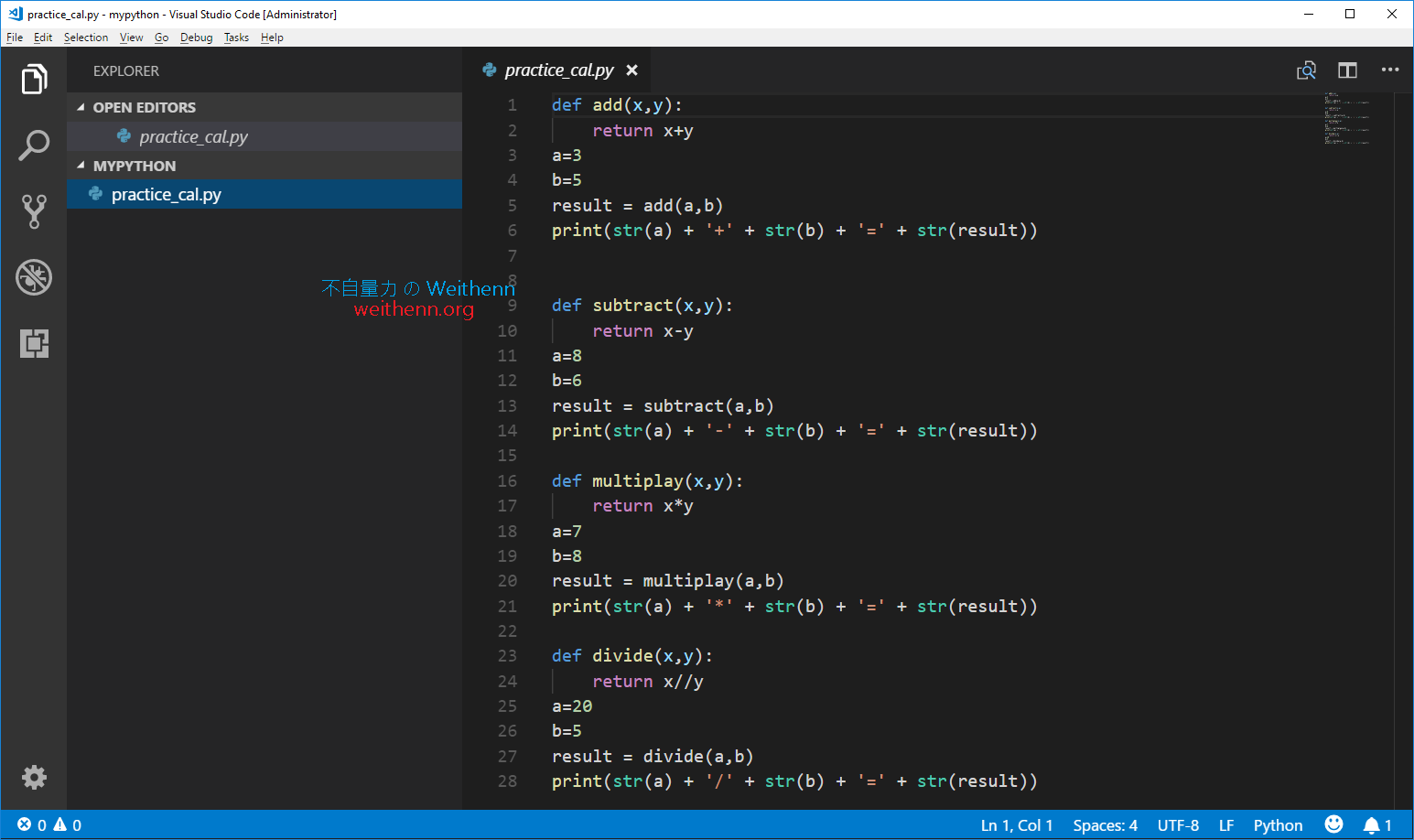Send feedback via the smiley icon
The width and height of the screenshot is (1414, 840).
pos(1333,824)
